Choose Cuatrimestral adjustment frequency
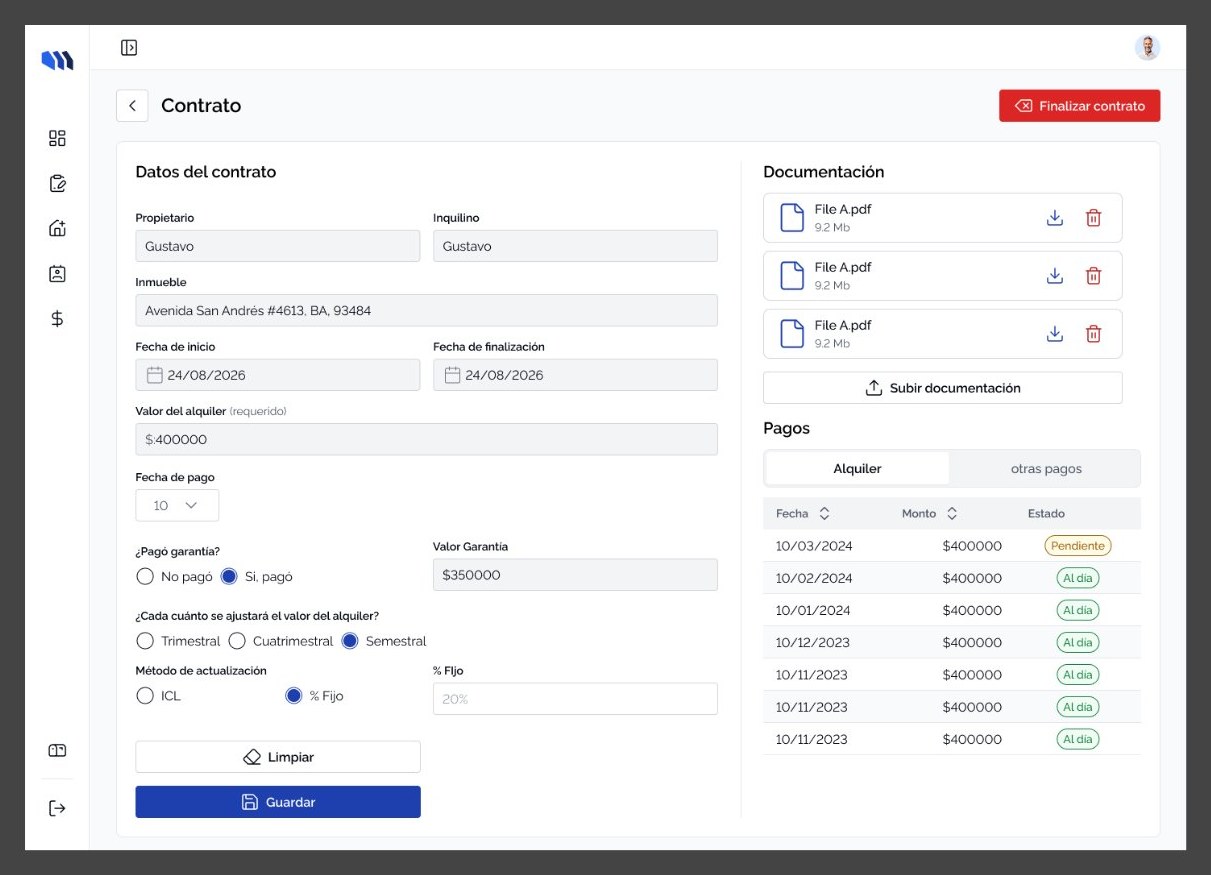The image size is (1211, 875). coord(237,641)
